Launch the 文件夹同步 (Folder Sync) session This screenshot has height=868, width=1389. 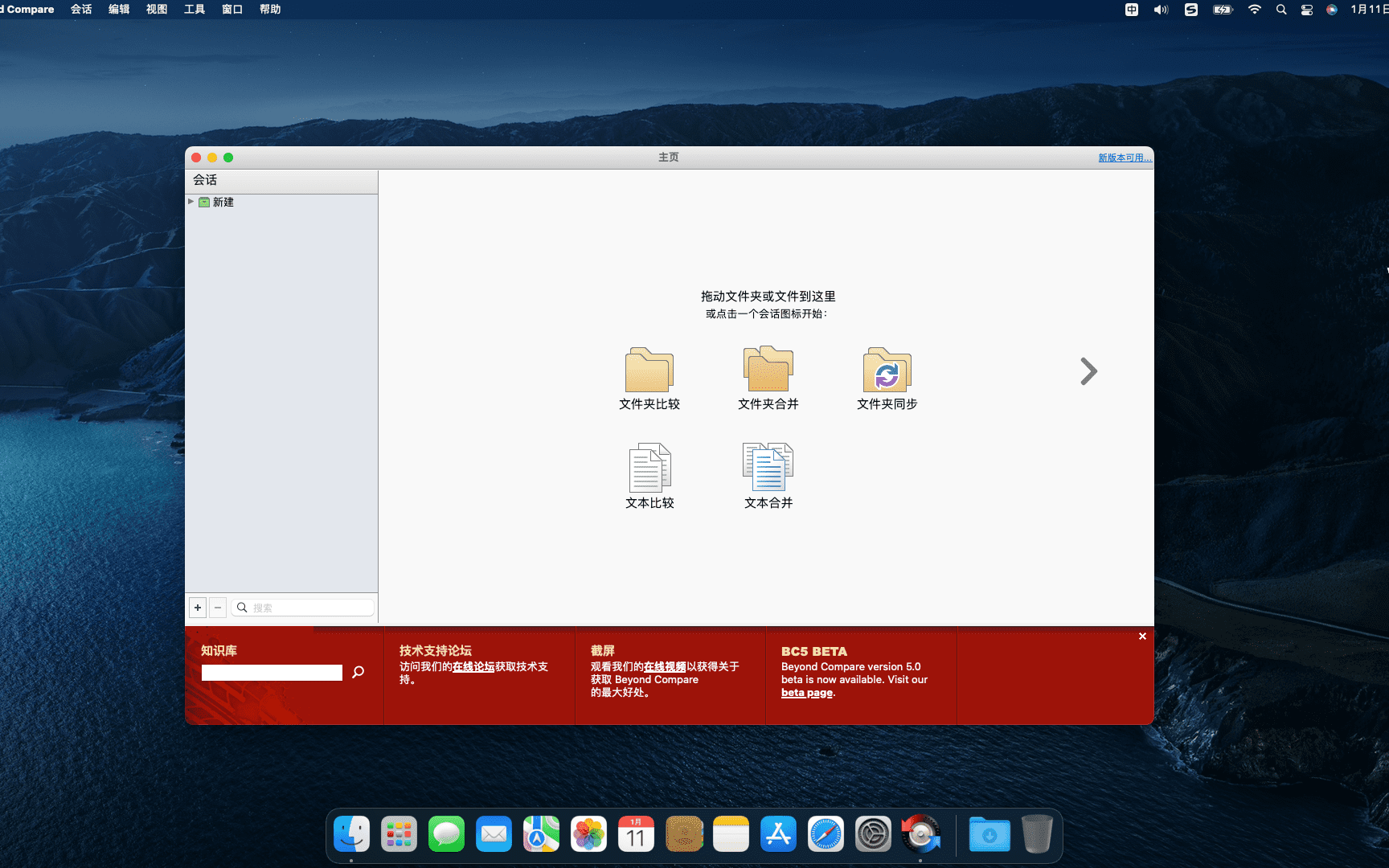886,378
